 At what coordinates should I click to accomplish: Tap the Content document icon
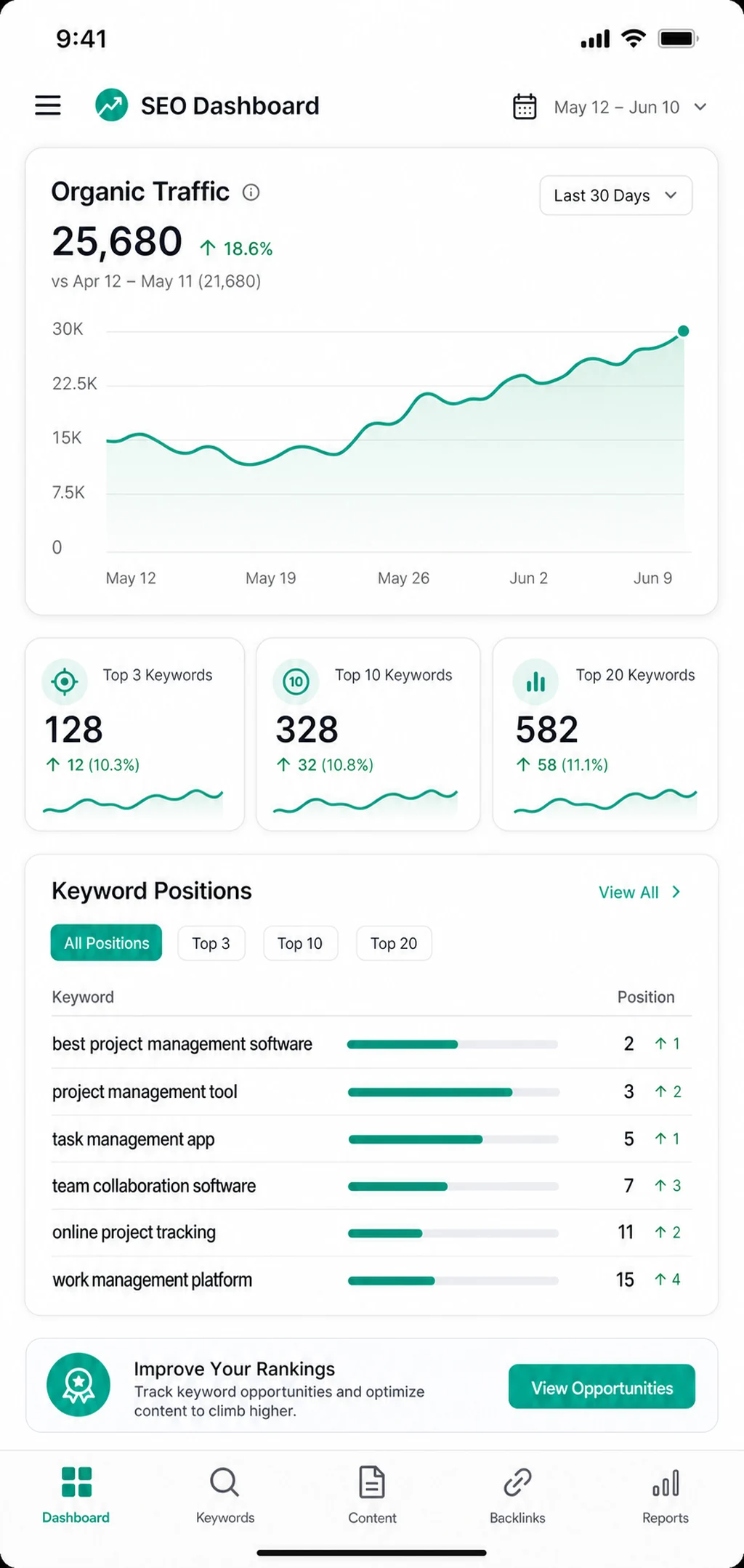(x=372, y=1482)
